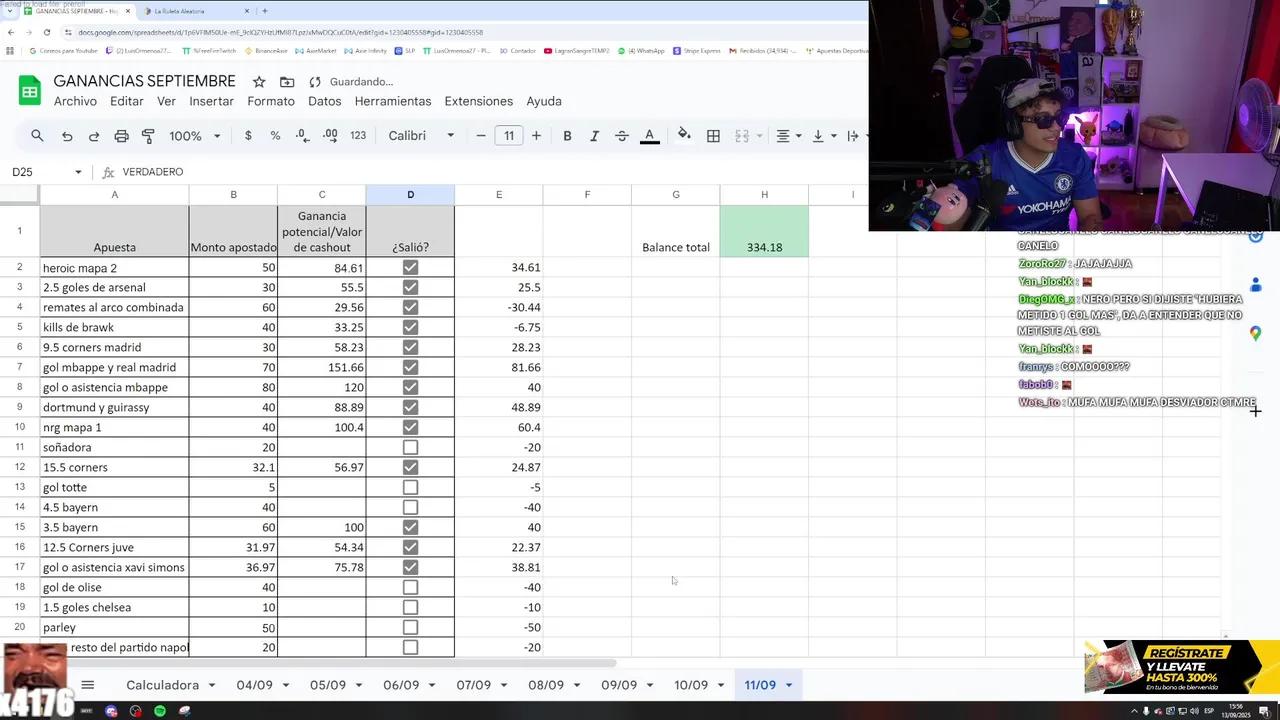1280x720 pixels.
Task: Open vertical align dropdown
Action: click(x=823, y=136)
